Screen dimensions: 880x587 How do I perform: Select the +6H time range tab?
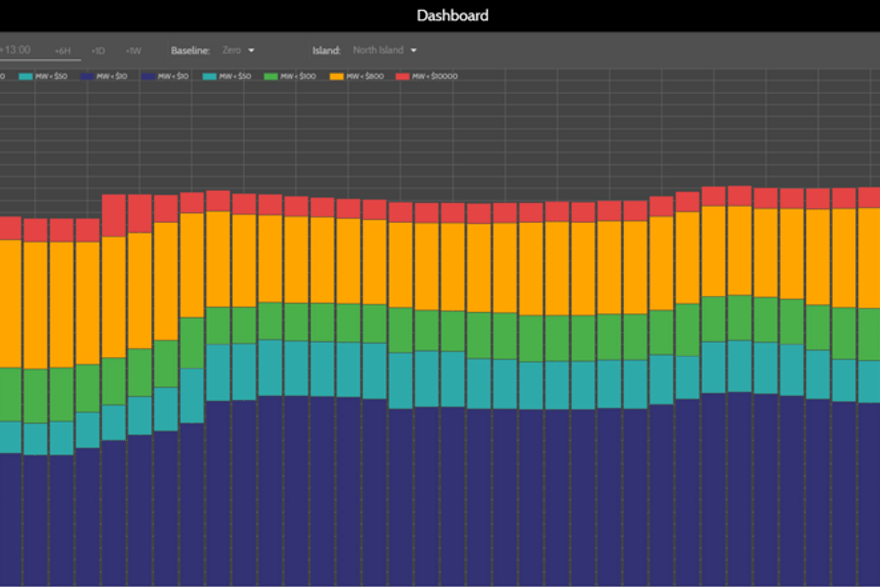coord(63,50)
